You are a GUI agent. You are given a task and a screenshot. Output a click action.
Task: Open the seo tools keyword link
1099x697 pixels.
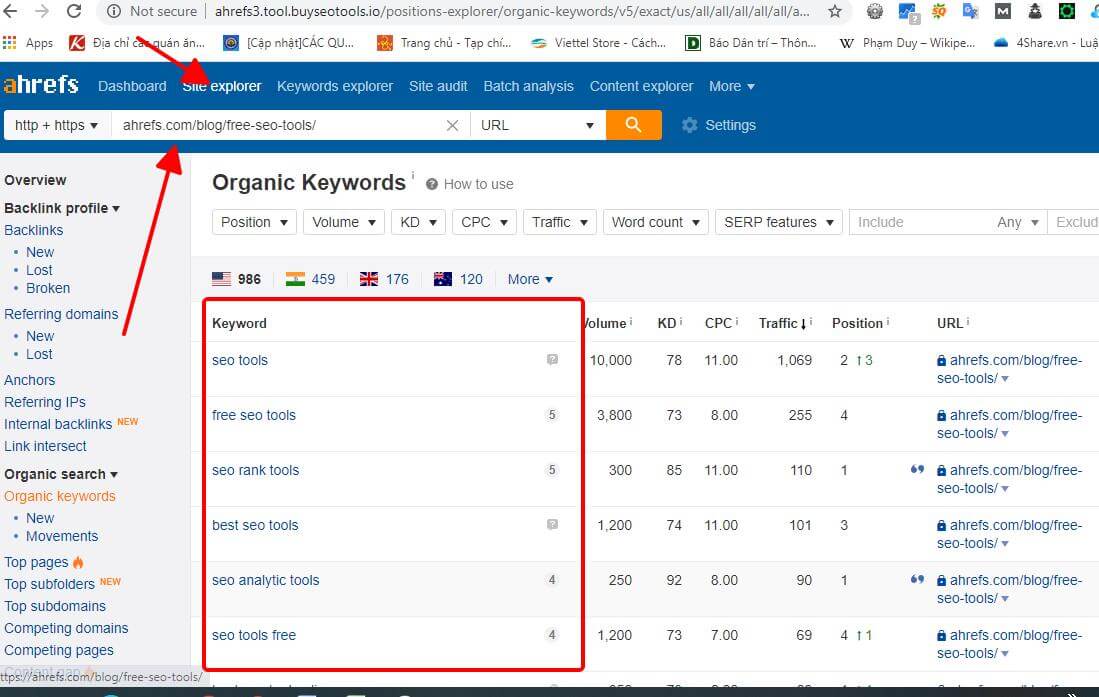click(240, 360)
